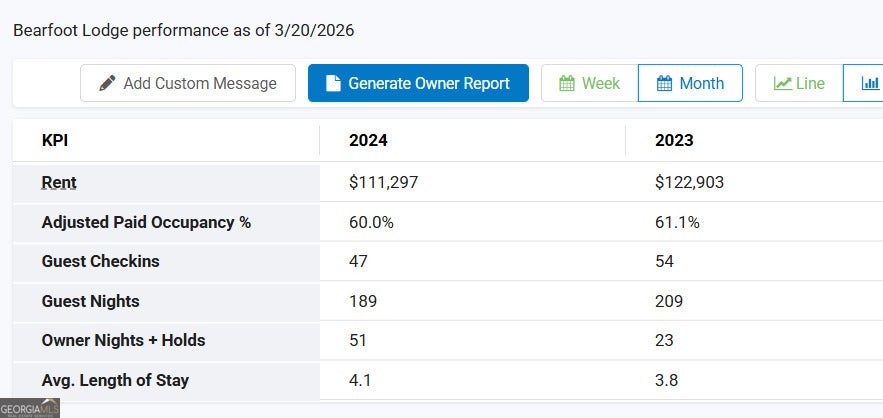Select the 2024 column header

(x=368, y=141)
